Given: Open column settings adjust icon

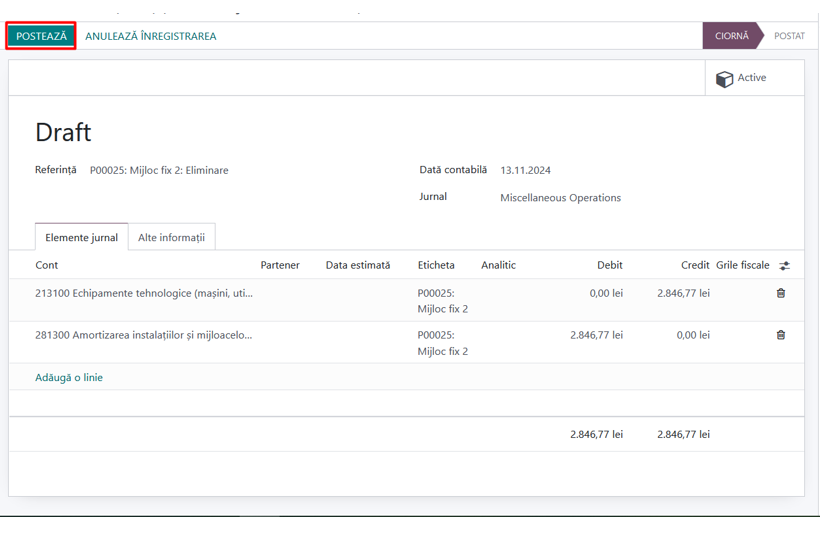Looking at the screenshot, I should (784, 266).
